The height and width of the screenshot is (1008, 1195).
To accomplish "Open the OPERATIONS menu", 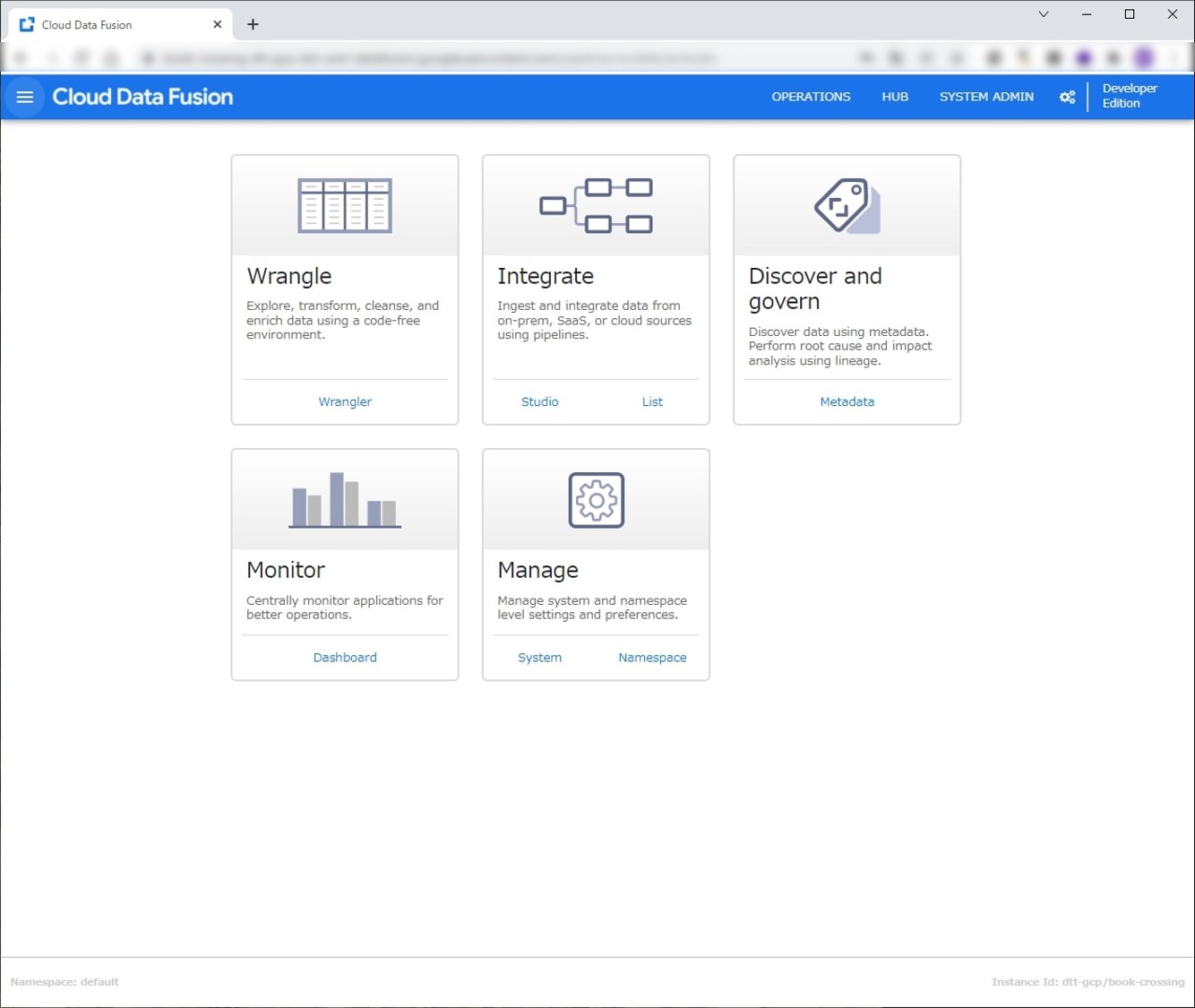I will [811, 97].
